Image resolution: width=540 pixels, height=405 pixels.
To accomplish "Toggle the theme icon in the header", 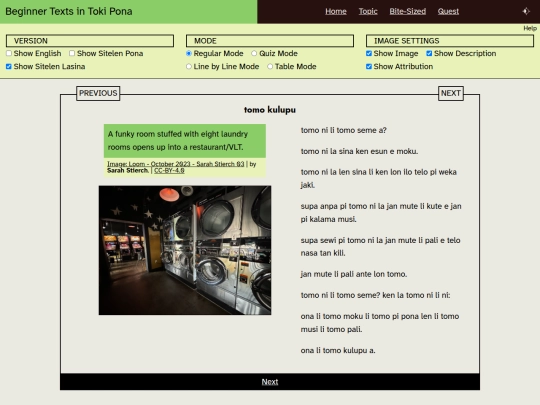I will point(526,11).
